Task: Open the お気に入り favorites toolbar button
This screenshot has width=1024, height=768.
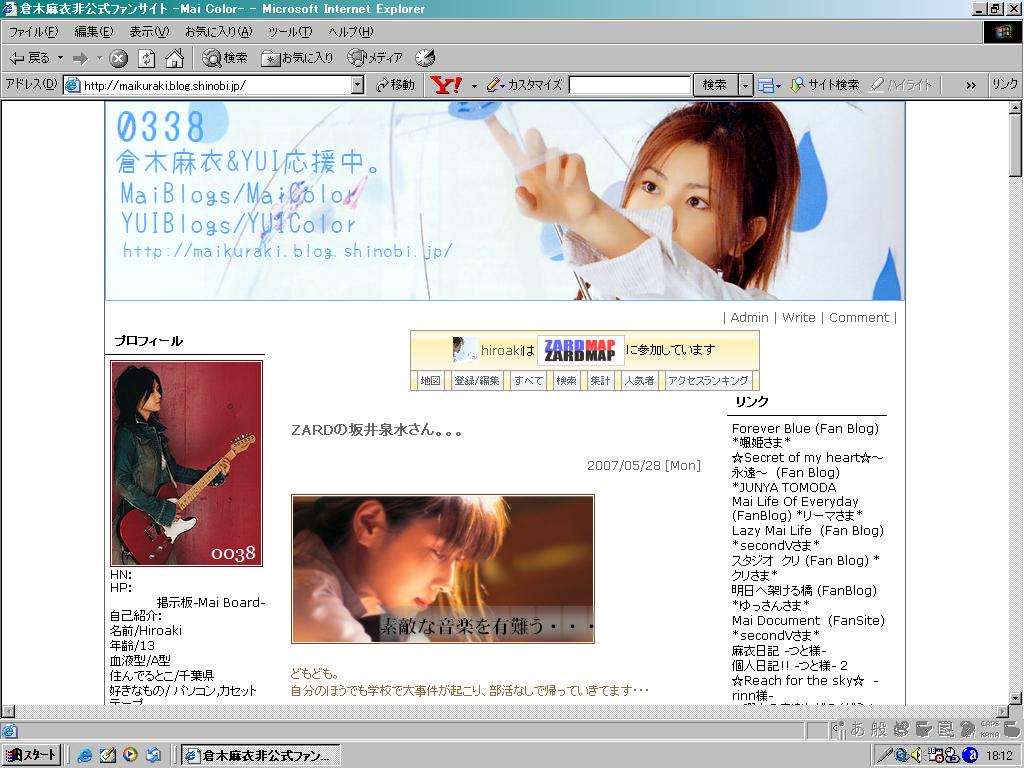Action: pos(297,58)
